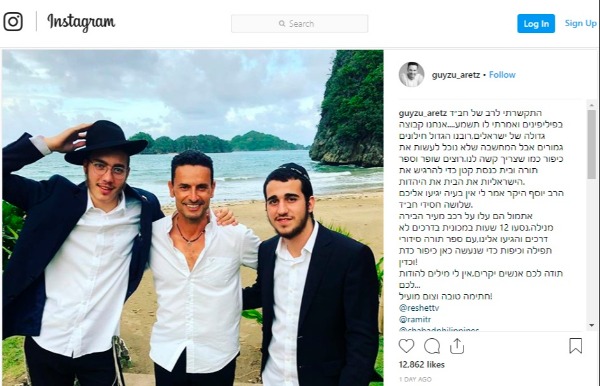Open the @reshettv mention link
Viewport: 600px width, 386px height.
tap(419, 308)
